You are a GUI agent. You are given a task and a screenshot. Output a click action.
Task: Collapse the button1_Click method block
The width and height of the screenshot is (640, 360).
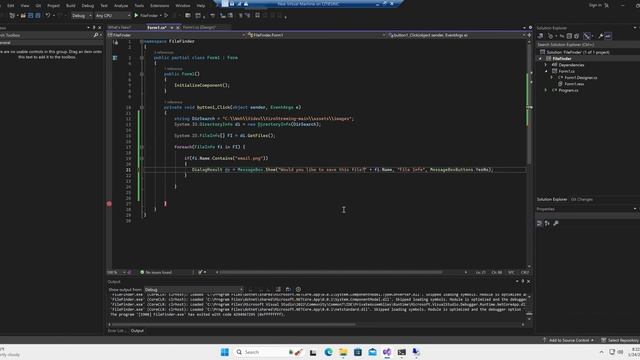[x=142, y=107]
